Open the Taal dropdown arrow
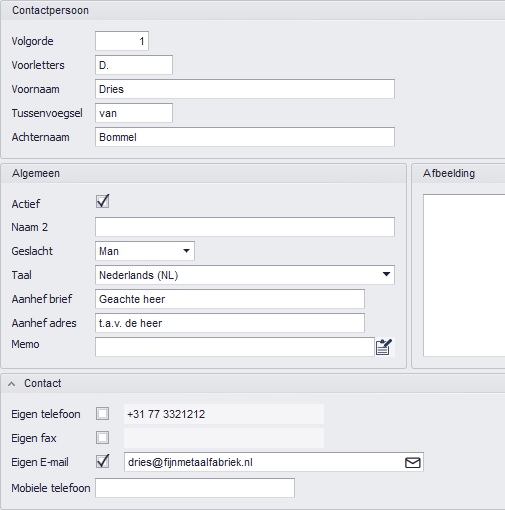This screenshot has width=505, height=510. [386, 275]
